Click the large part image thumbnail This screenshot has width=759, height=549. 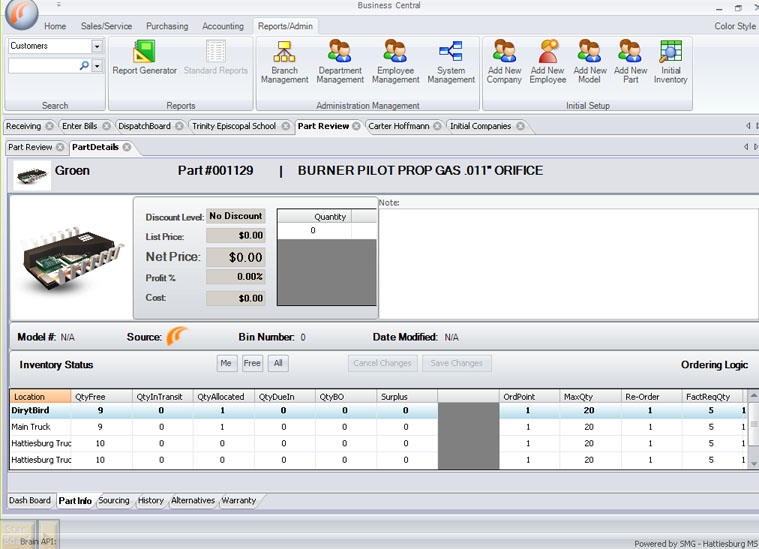click(x=71, y=259)
